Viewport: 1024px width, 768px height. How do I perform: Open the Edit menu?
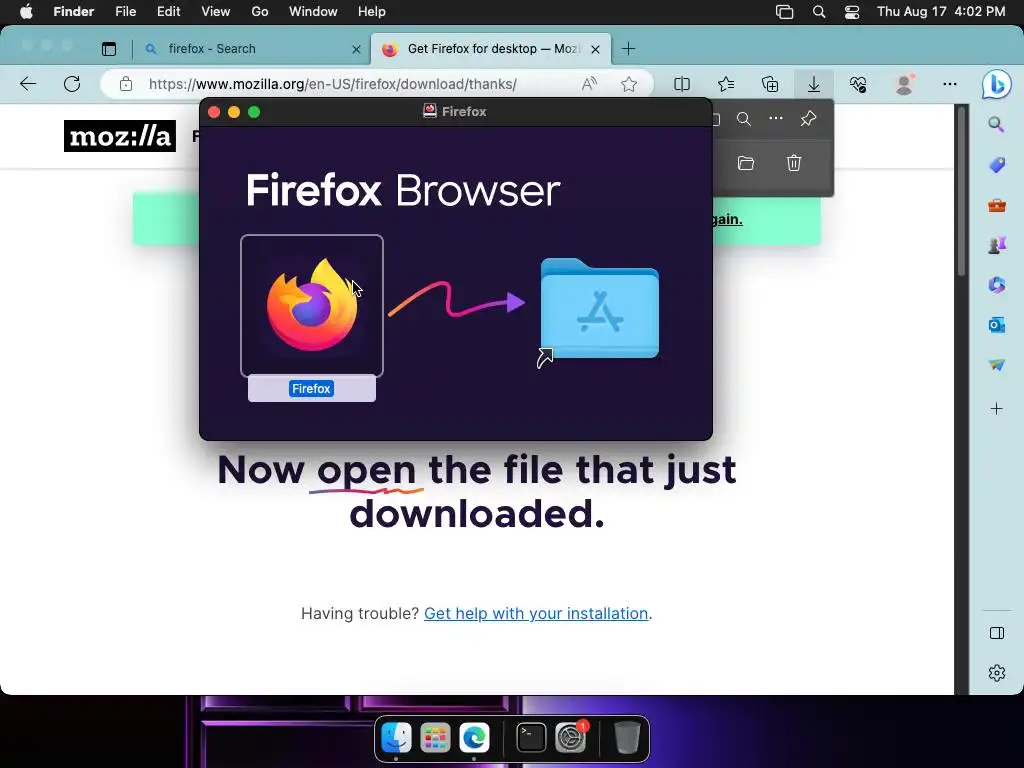click(x=168, y=12)
